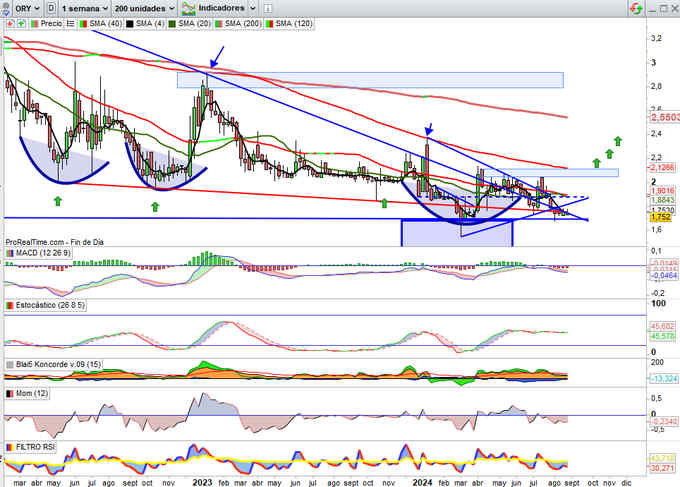Click the SMA (120) color swatch
This screenshot has width=680, height=487.
pyautogui.click(x=269, y=24)
